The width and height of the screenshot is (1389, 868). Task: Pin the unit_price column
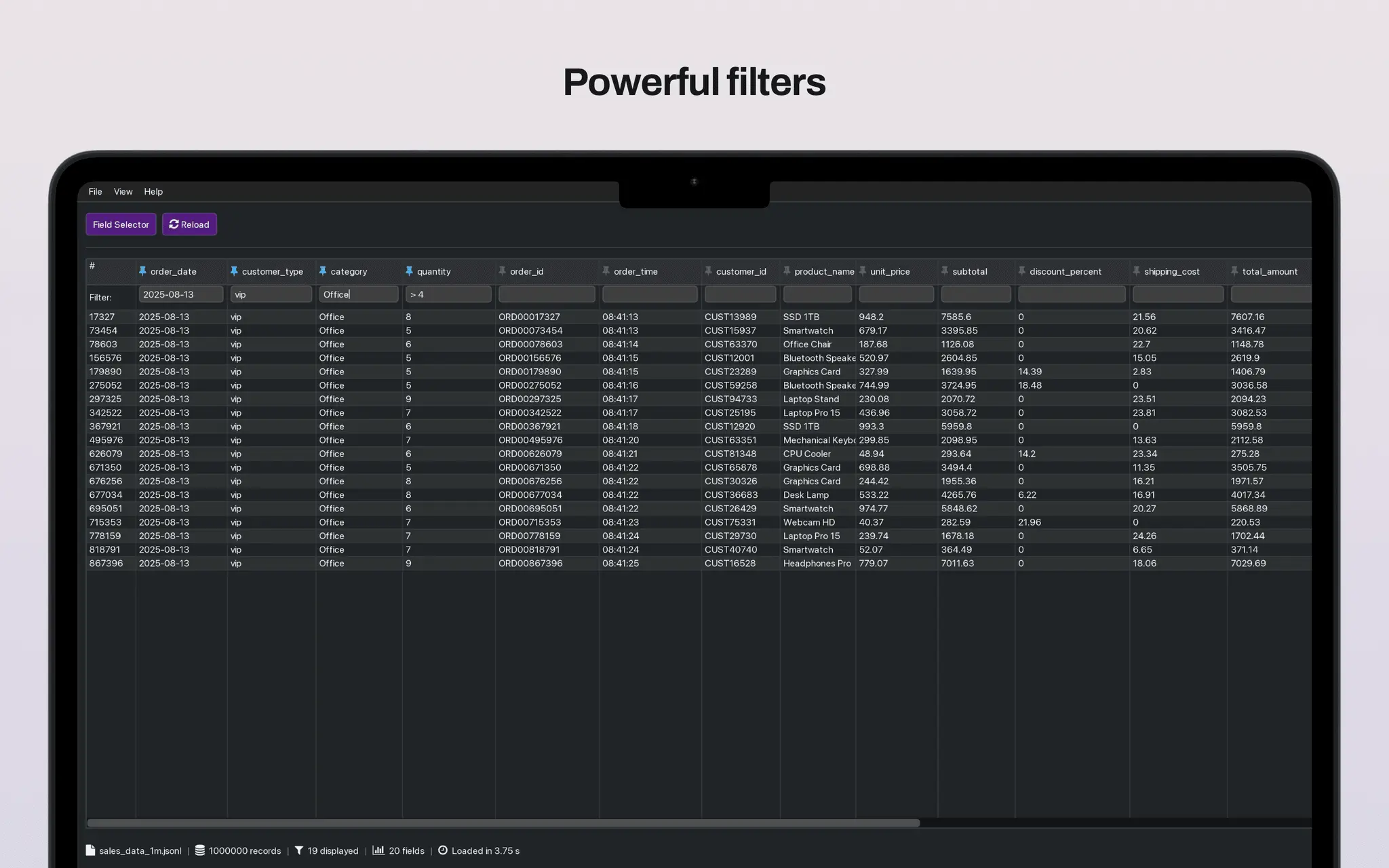pos(863,271)
